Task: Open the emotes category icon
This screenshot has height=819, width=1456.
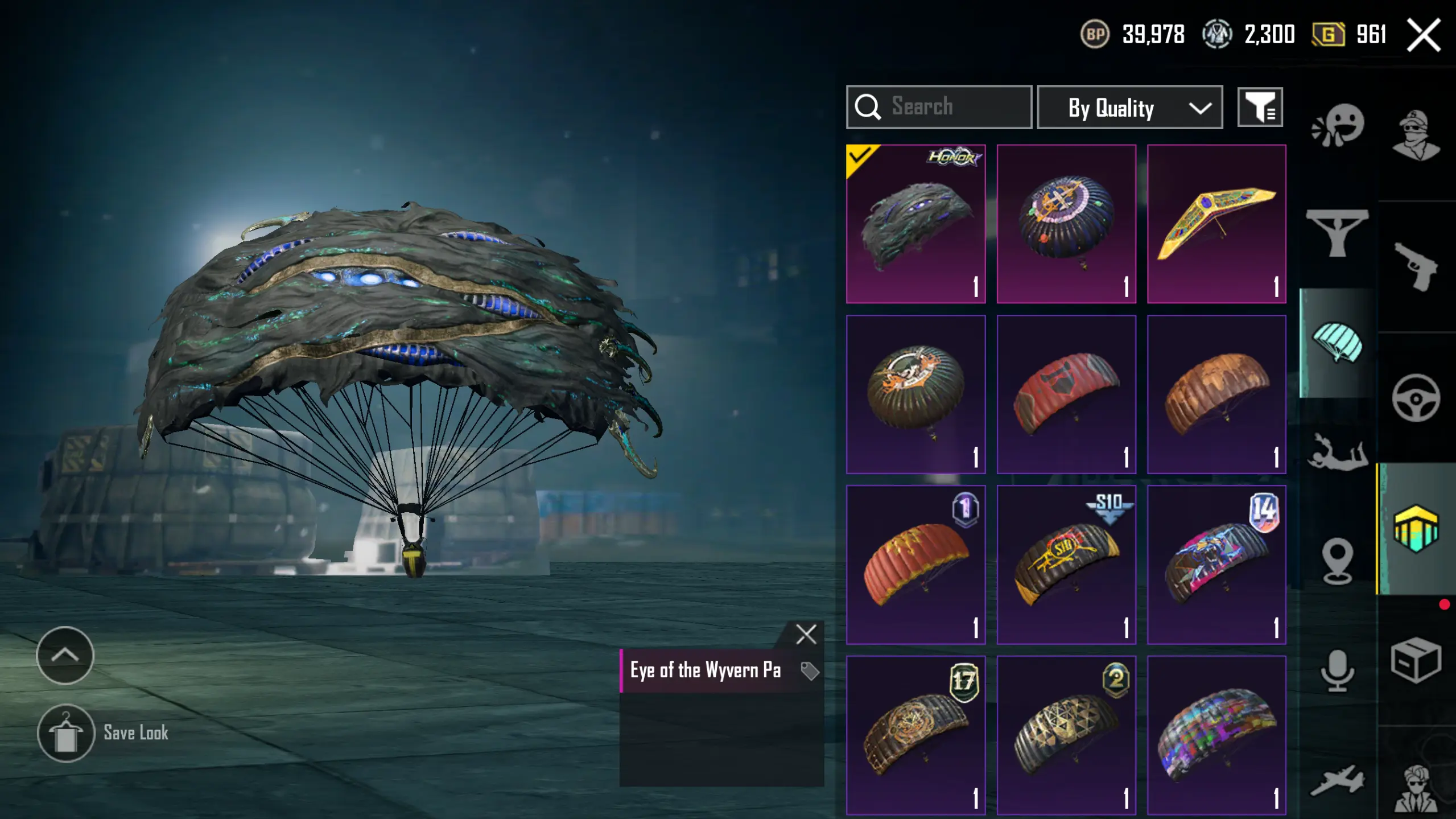Action: point(1338,125)
